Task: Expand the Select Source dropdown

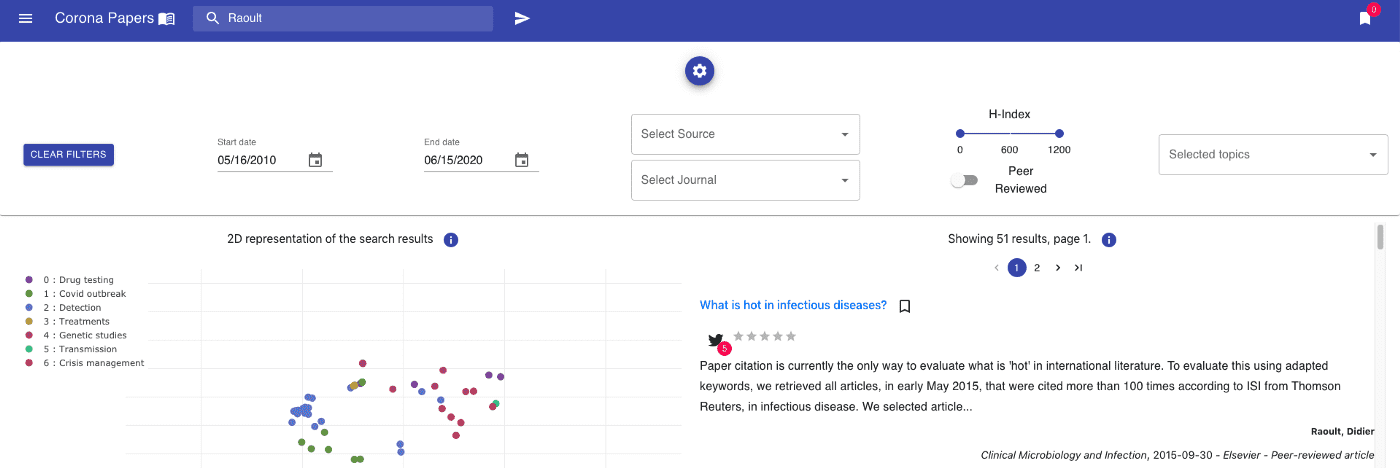Action: 746,134
